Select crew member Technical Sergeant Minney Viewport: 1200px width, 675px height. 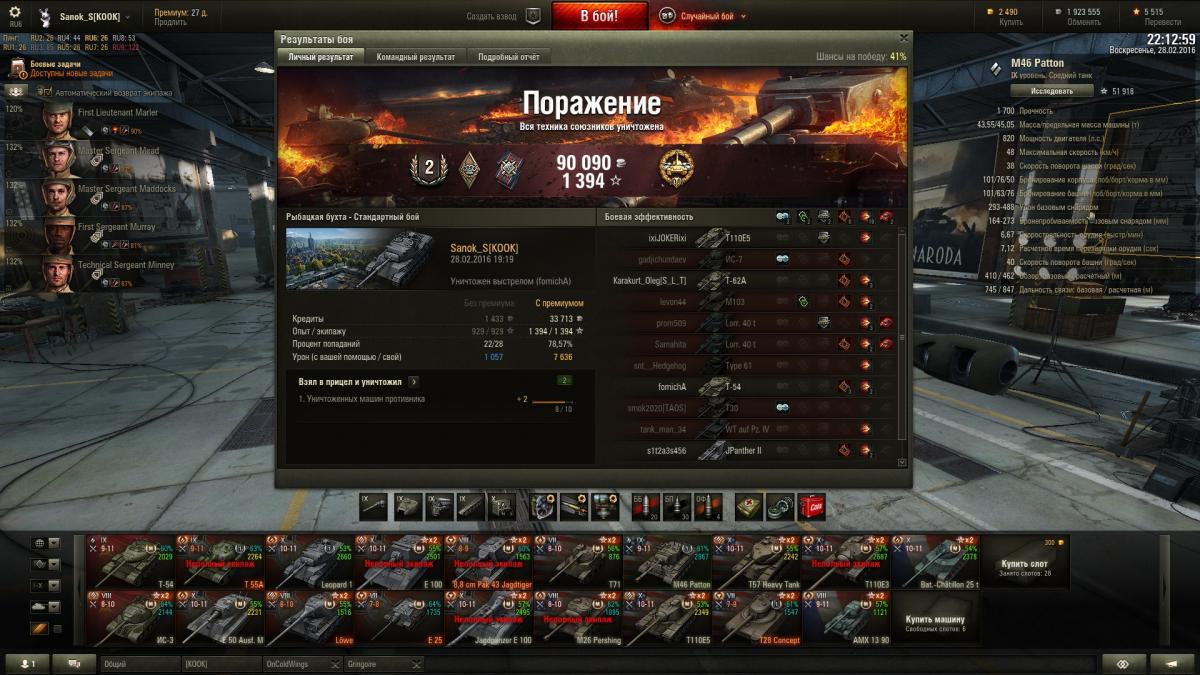pyautogui.click(x=90, y=272)
